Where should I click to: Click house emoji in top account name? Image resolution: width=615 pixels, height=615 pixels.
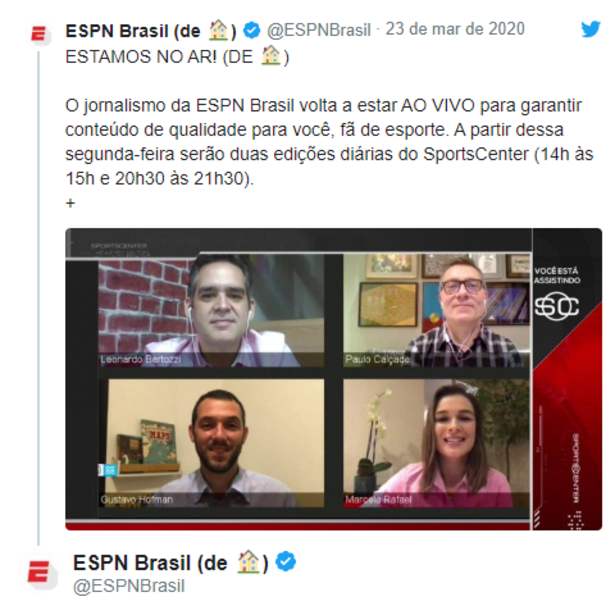click(x=219, y=31)
